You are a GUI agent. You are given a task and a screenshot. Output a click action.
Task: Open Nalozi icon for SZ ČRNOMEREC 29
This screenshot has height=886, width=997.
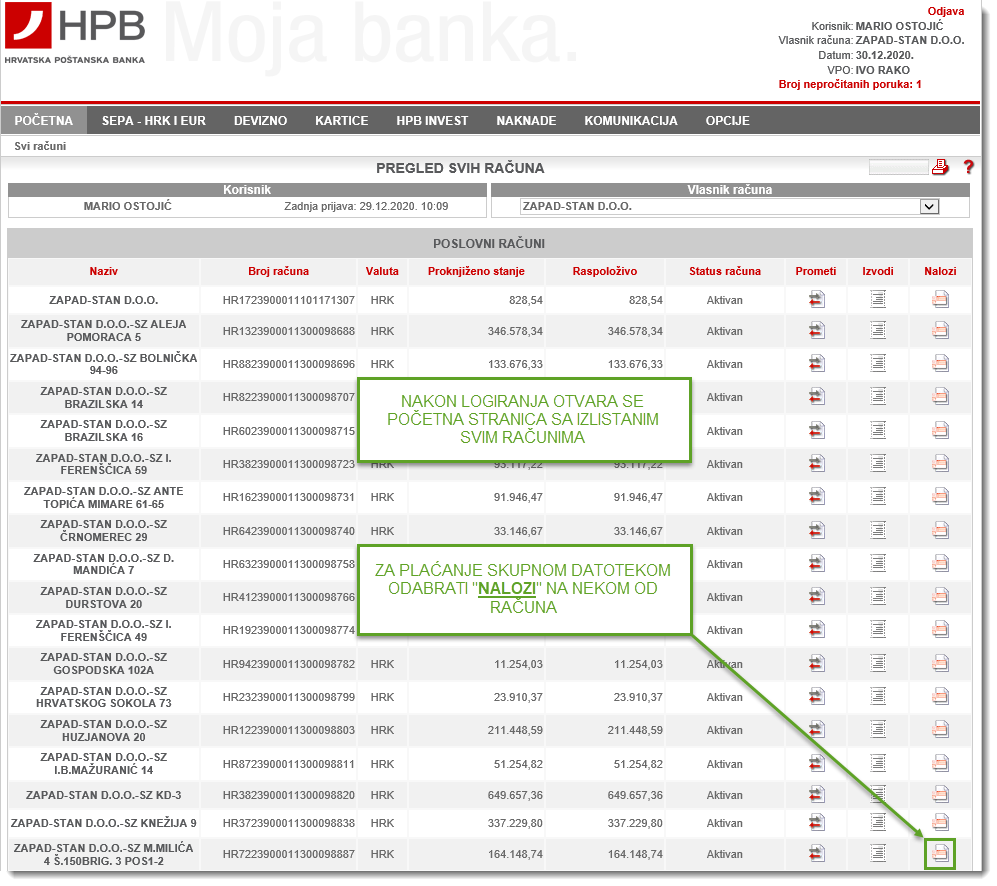point(940,530)
